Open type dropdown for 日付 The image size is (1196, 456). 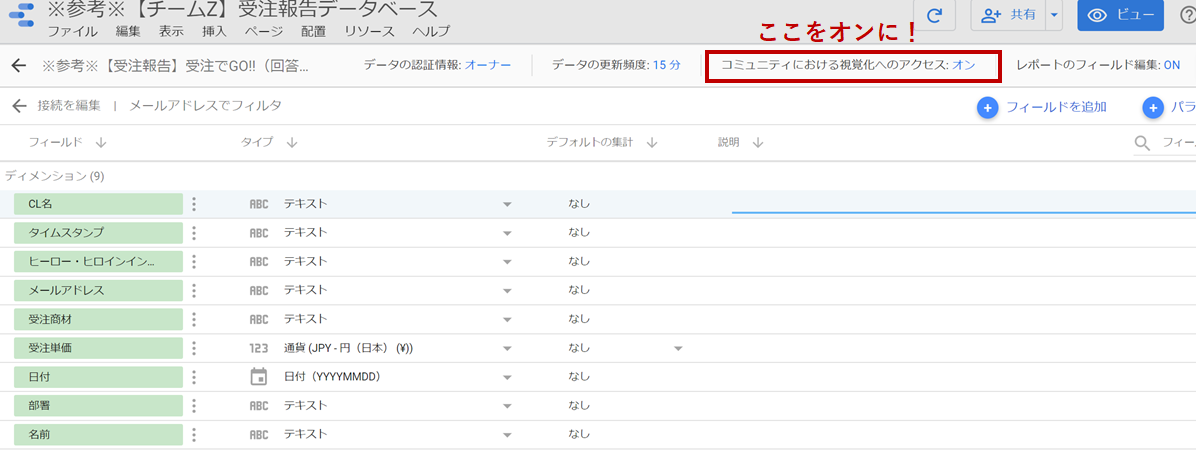[506, 377]
